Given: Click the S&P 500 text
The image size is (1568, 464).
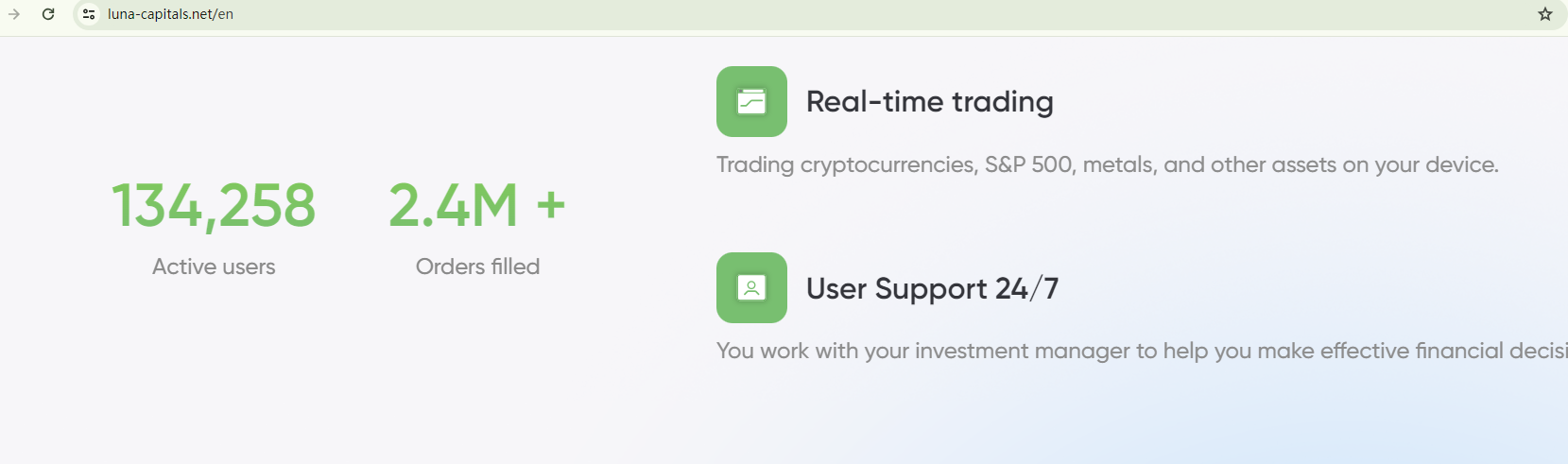Looking at the screenshot, I should 1028,164.
